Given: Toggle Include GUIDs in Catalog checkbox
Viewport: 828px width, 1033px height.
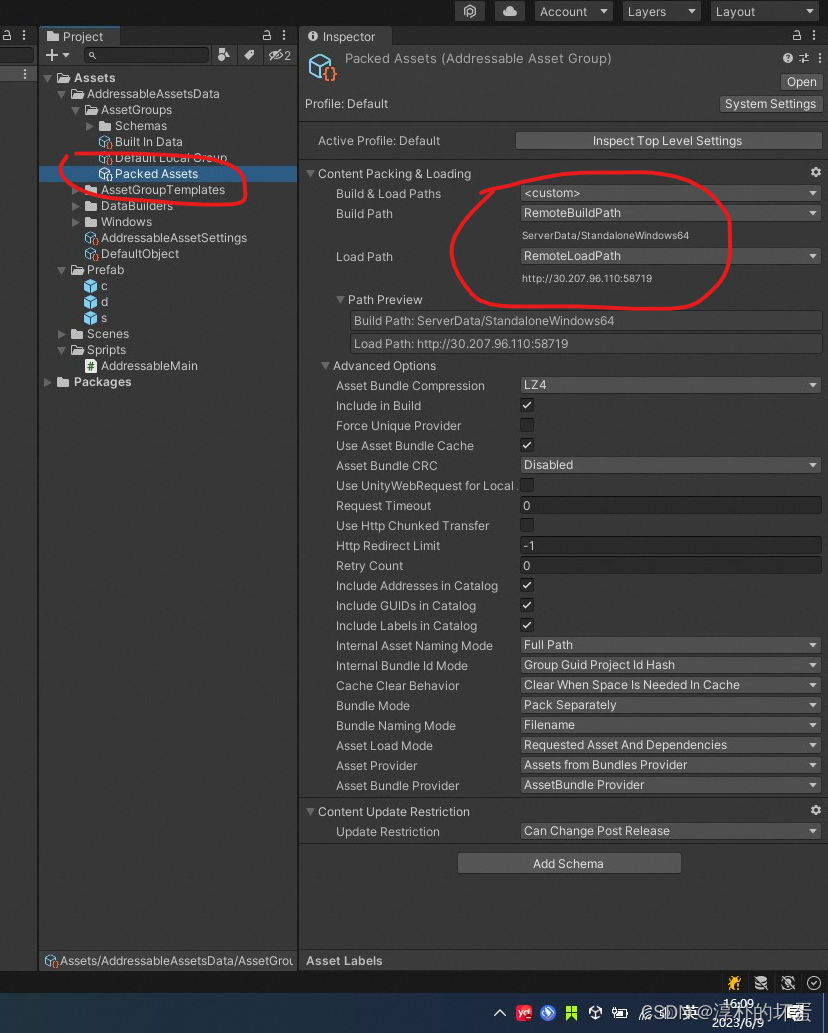Looking at the screenshot, I should click(x=527, y=605).
